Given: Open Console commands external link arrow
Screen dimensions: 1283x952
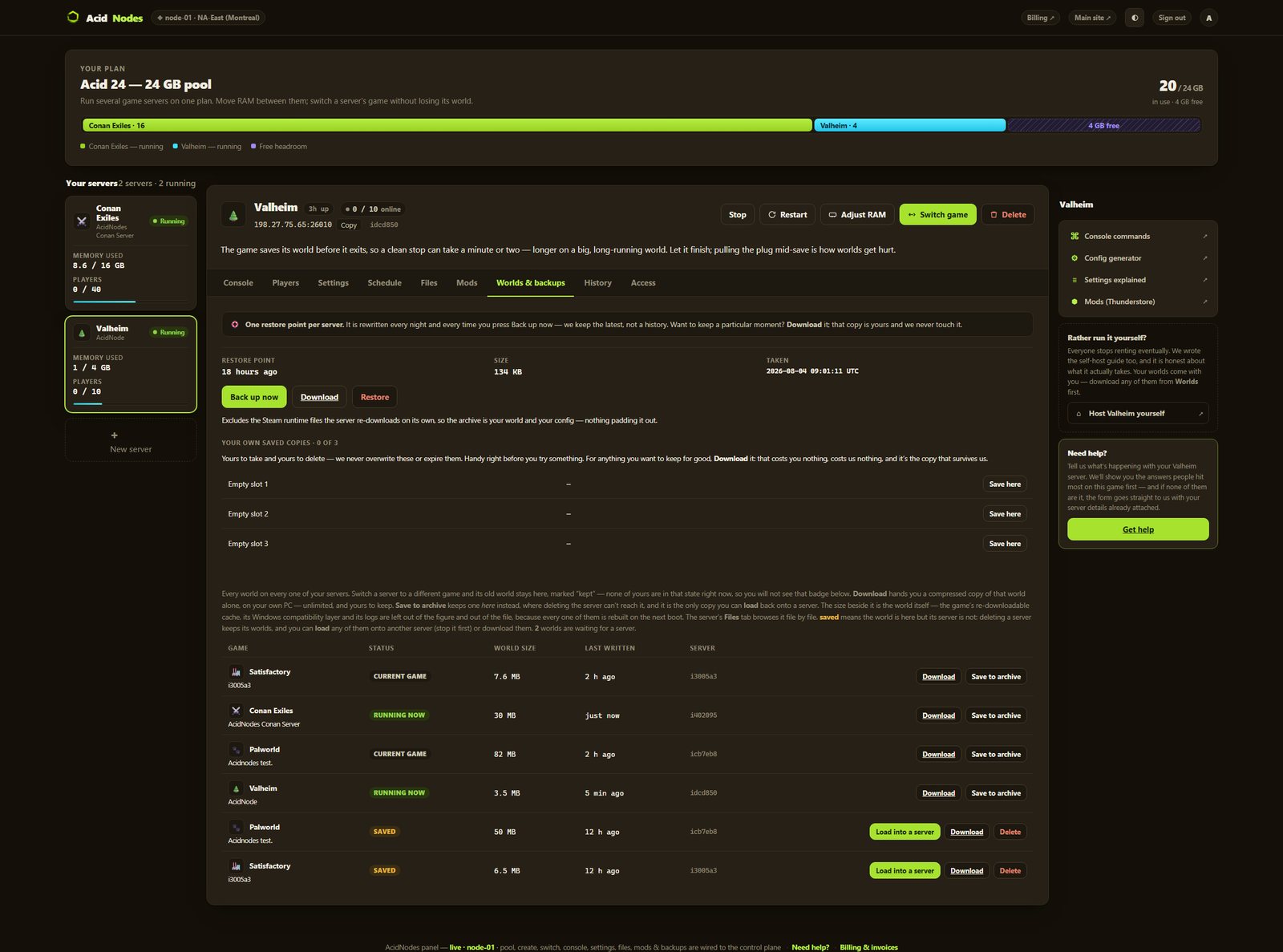Looking at the screenshot, I should pos(1204,237).
